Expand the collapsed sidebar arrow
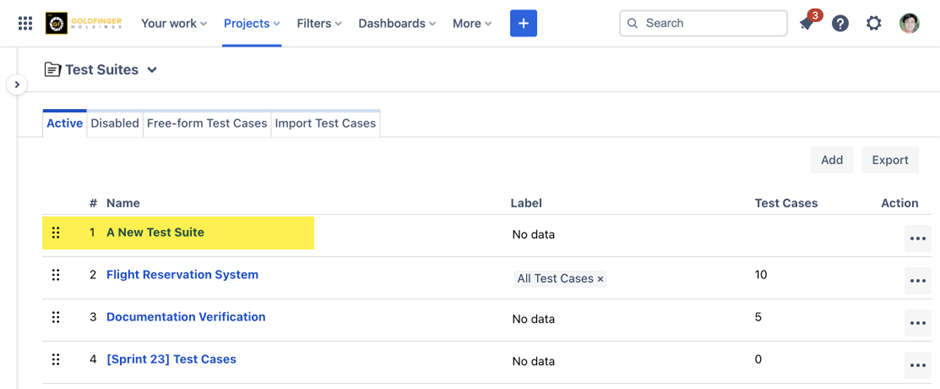 point(17,85)
